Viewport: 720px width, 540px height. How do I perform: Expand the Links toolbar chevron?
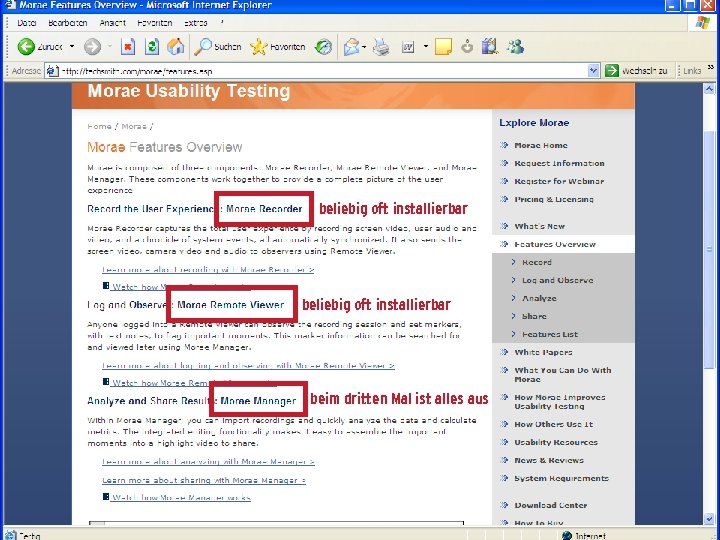[710, 68]
